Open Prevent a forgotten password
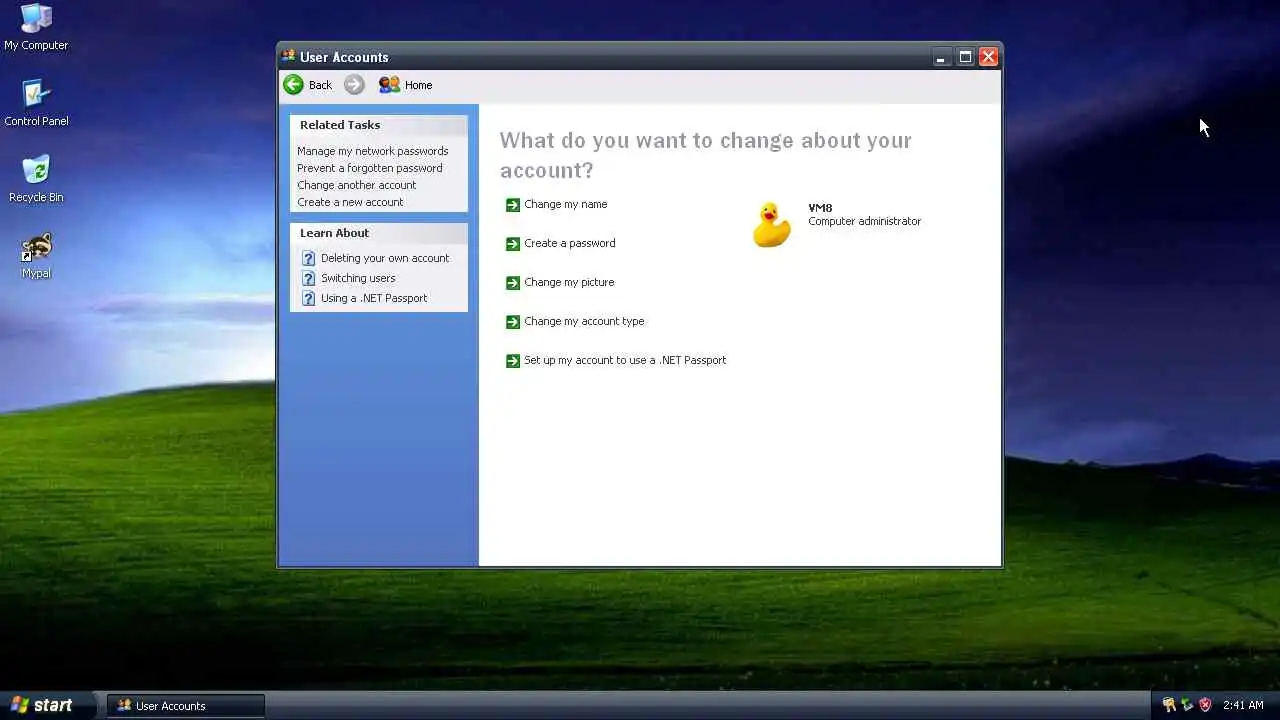This screenshot has width=1280, height=720. tap(369, 168)
